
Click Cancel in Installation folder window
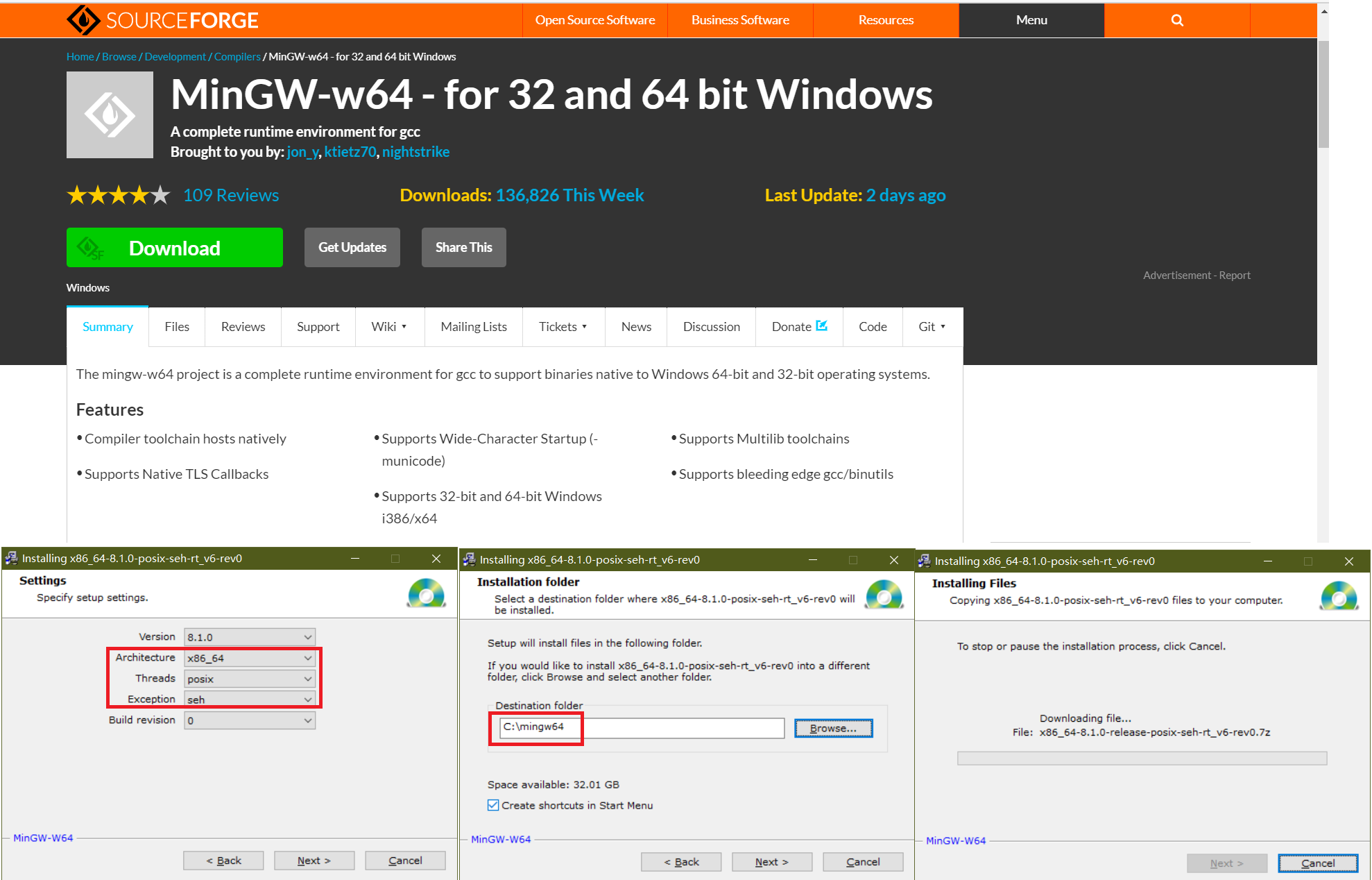[863, 862]
